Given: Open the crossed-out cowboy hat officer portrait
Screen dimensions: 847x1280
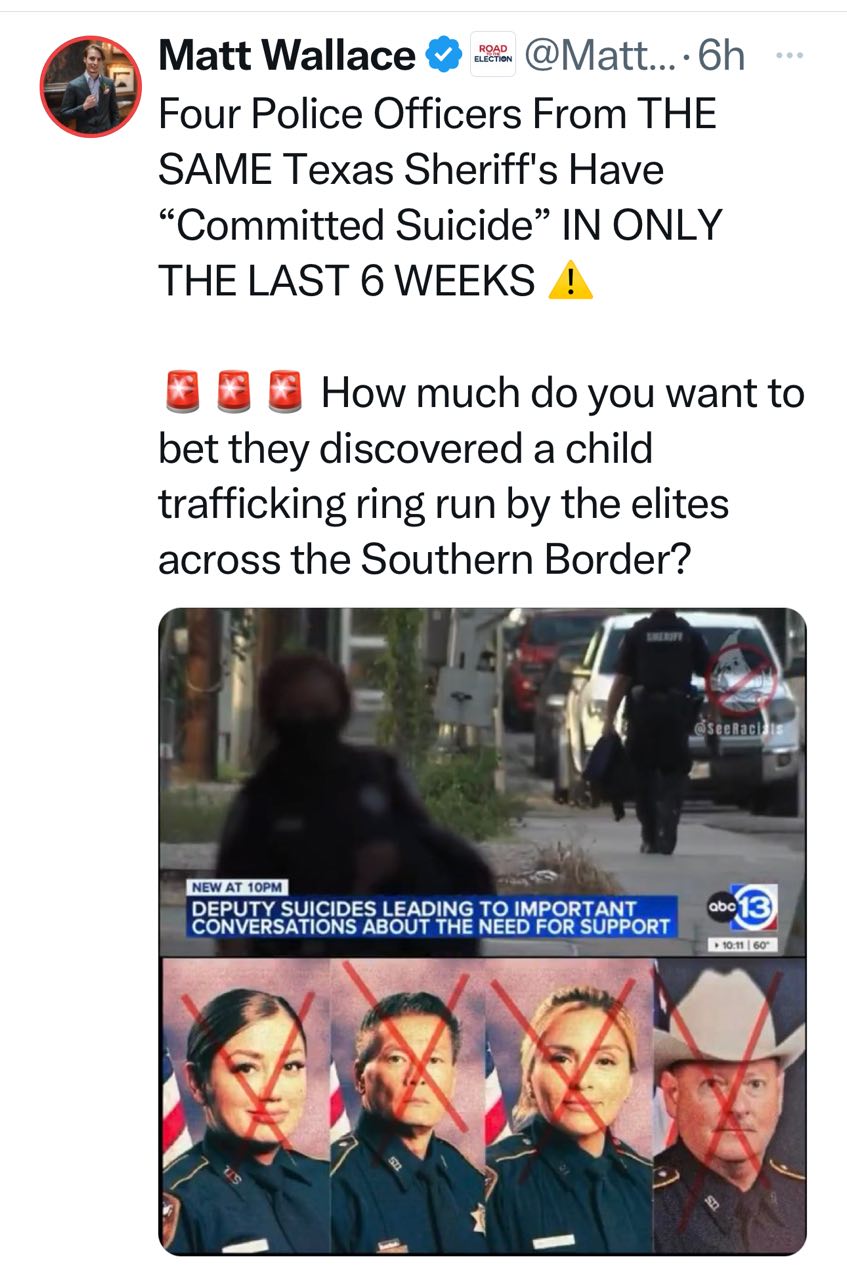Looking at the screenshot, I should coord(729,1105).
